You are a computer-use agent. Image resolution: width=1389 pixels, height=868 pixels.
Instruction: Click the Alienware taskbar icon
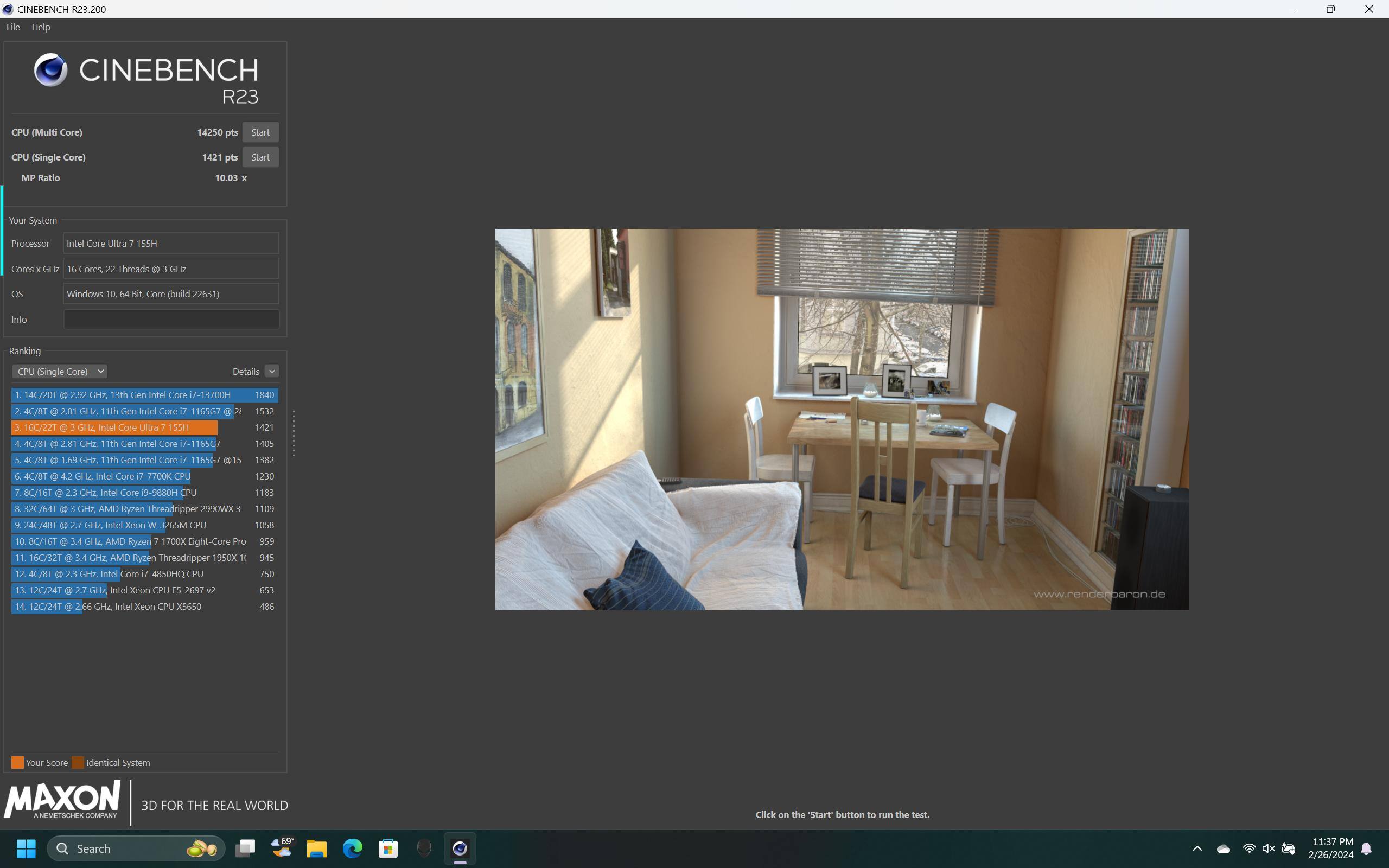pos(424,848)
